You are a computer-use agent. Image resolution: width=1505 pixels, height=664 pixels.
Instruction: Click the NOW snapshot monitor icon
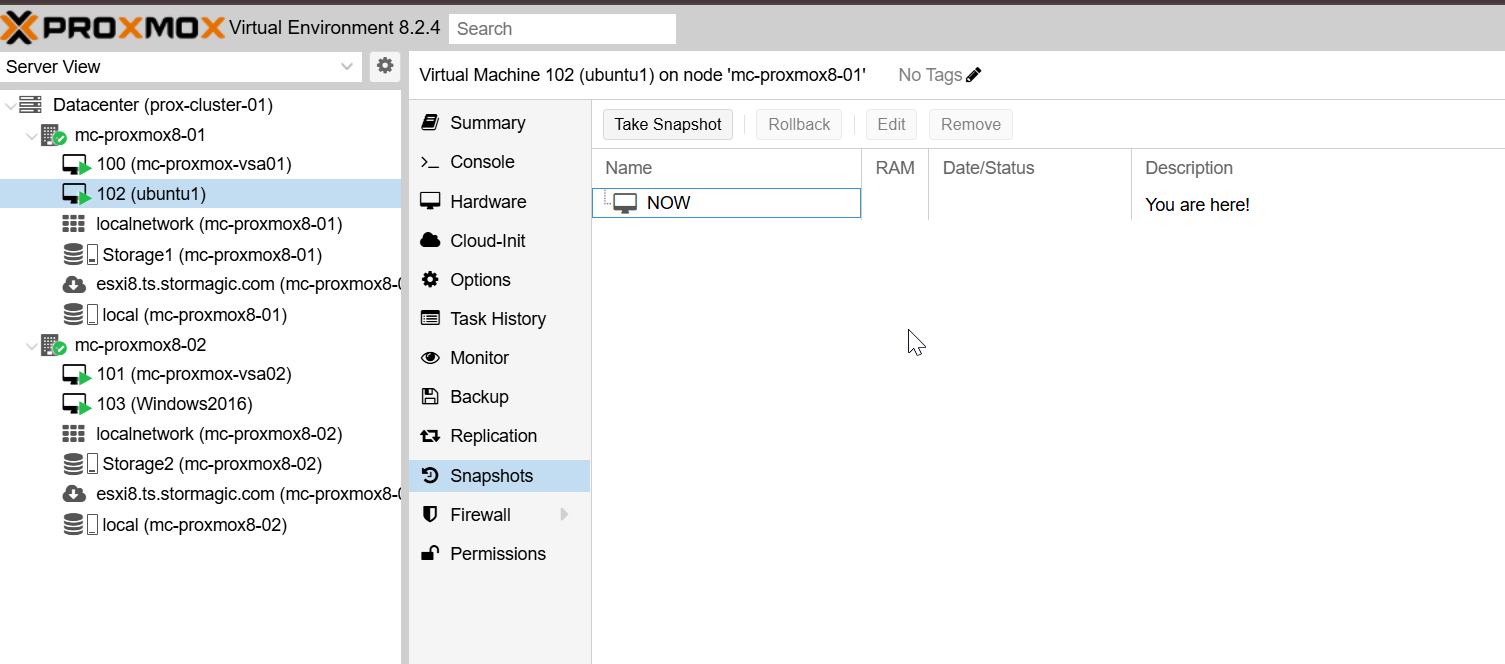(625, 203)
